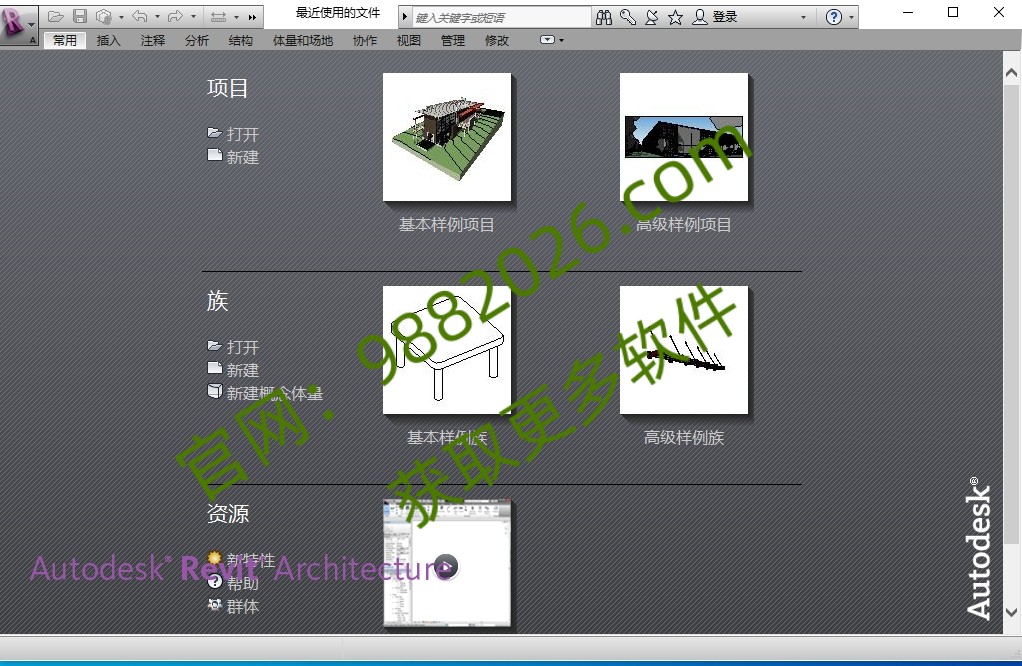Screen dimensions: 1022x666
Task: Click 新建 link under 族
Action: coord(243,370)
